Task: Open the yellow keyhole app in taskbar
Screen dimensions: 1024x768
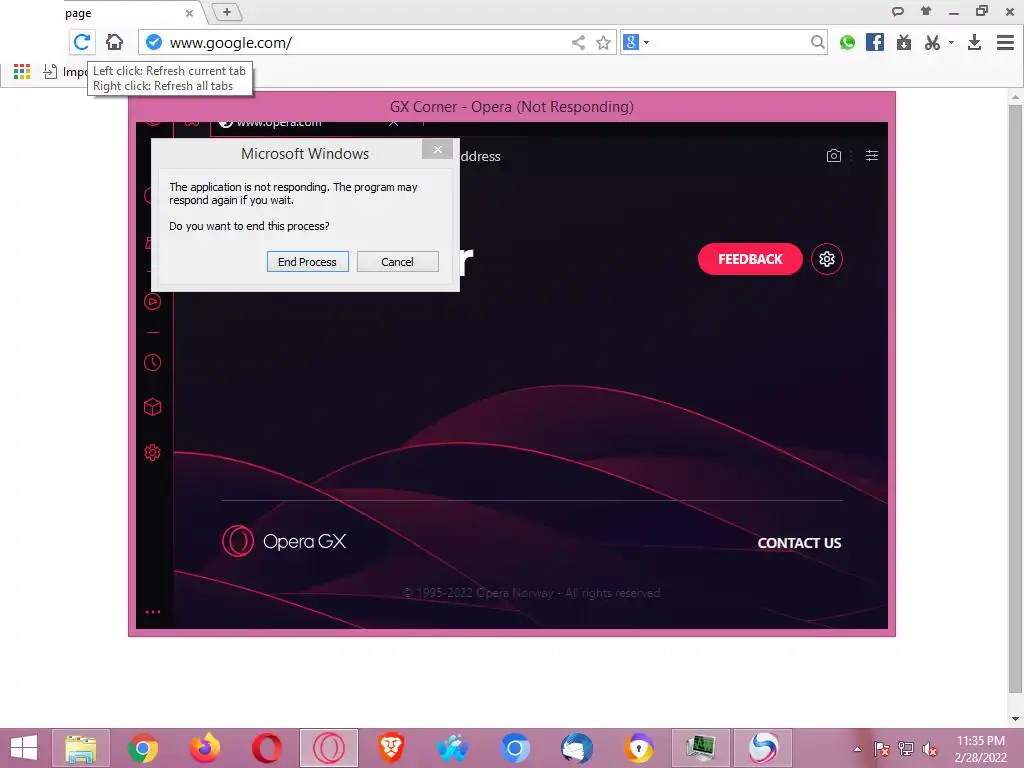Action: click(x=639, y=748)
